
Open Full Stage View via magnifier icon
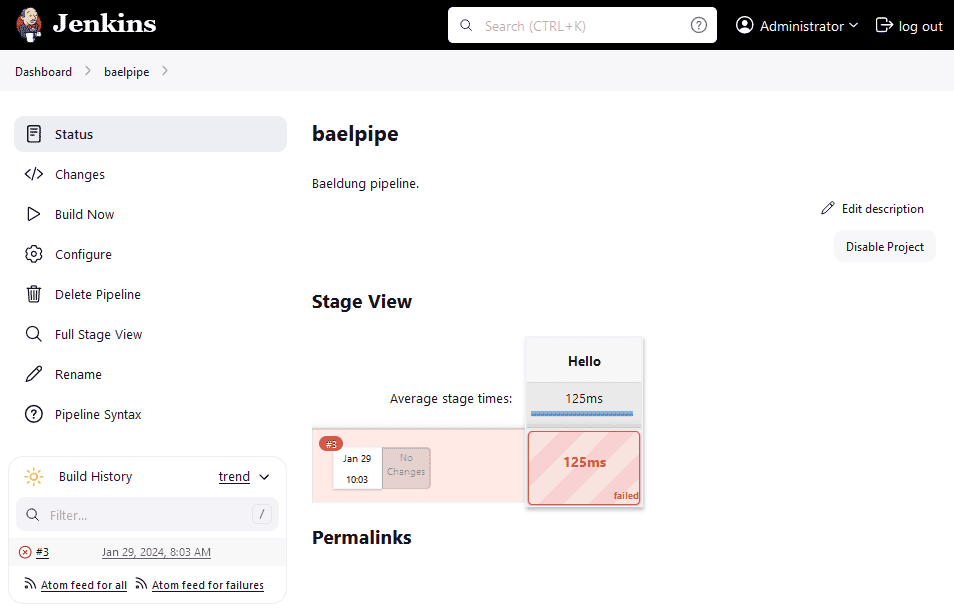point(34,334)
